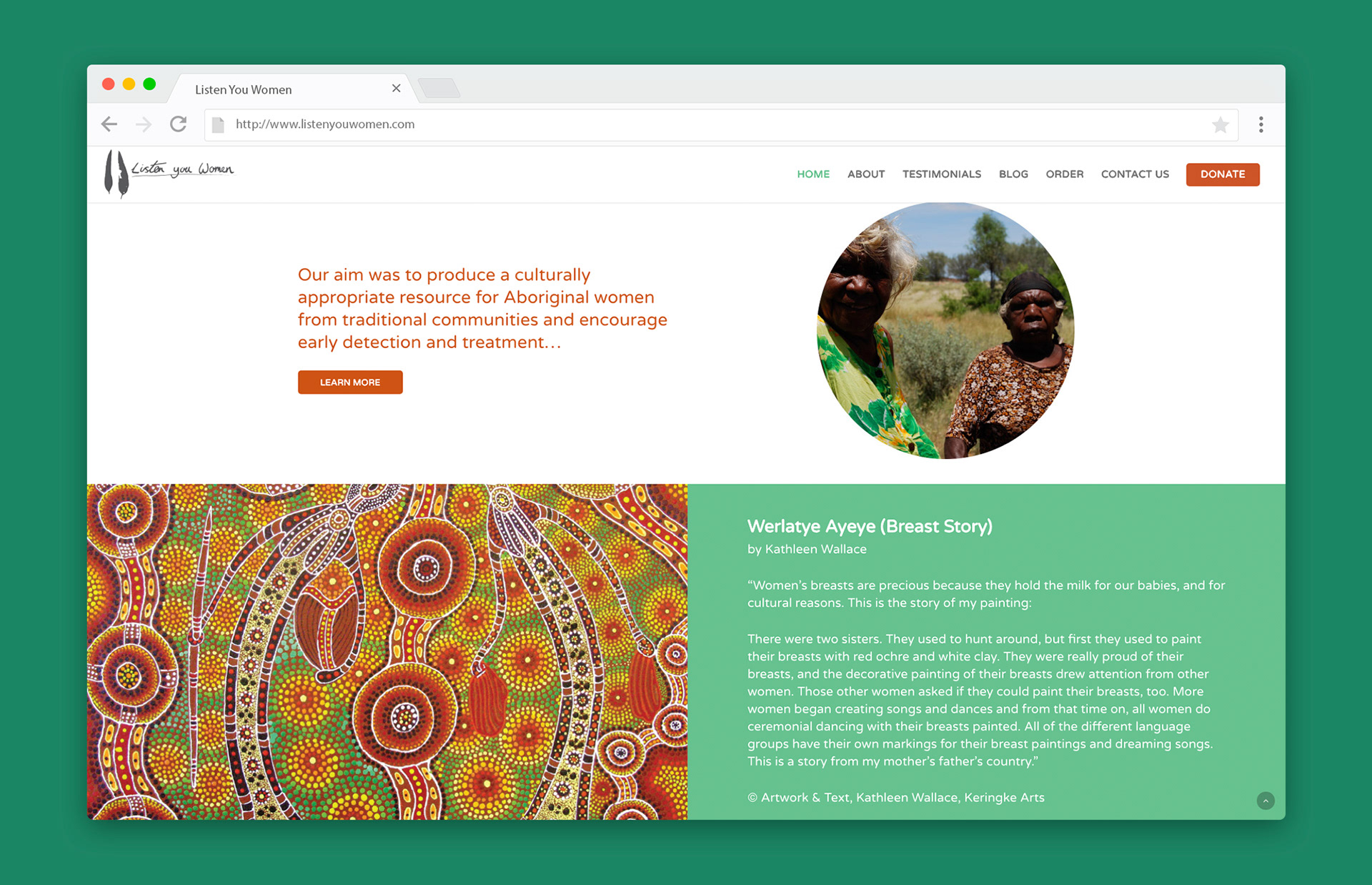Reload the page with the refresh icon
Viewport: 1372px width, 885px height.
pos(179,124)
